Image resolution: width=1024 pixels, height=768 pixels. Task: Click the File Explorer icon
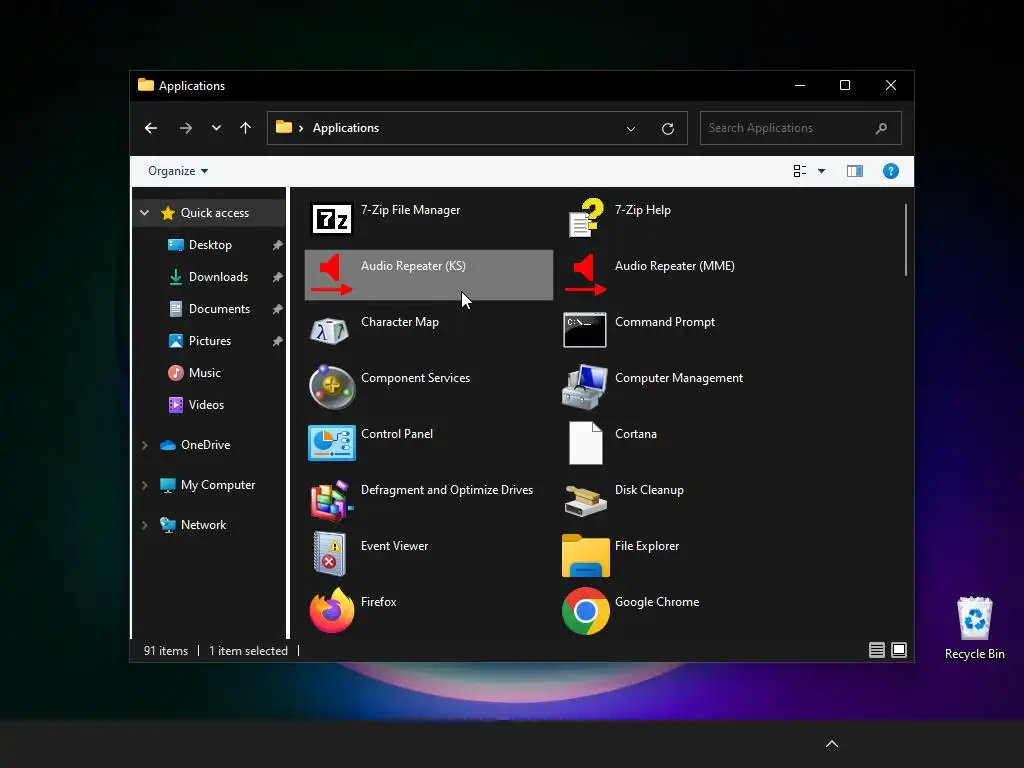click(585, 556)
